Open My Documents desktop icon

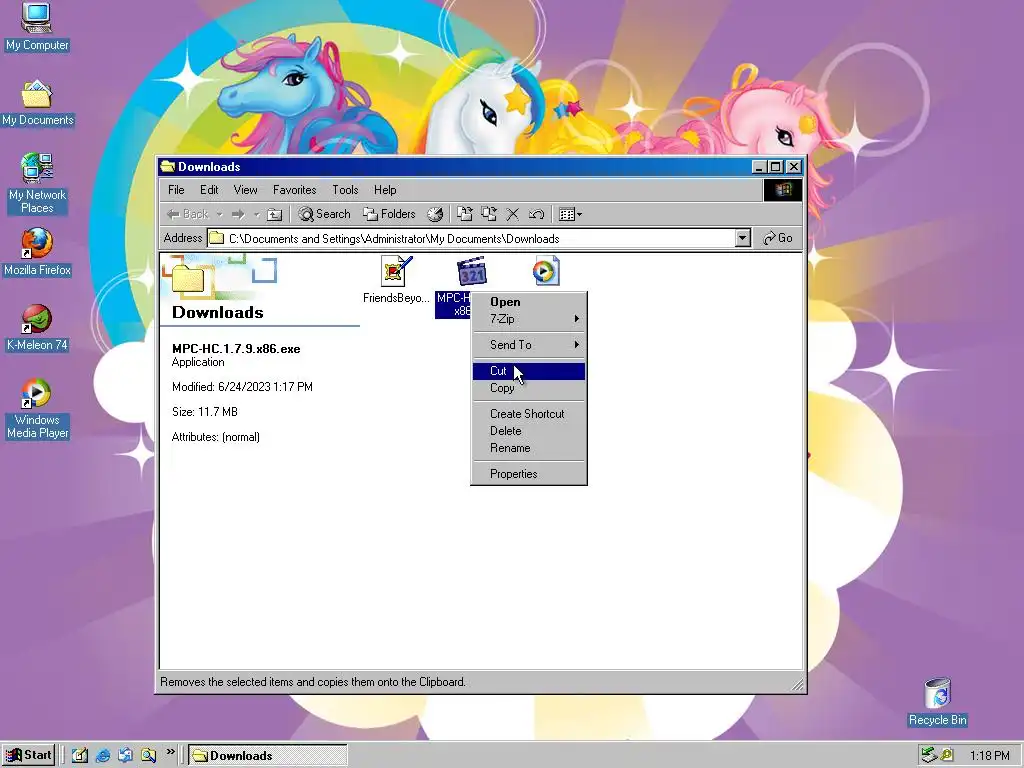pyautogui.click(x=37, y=103)
